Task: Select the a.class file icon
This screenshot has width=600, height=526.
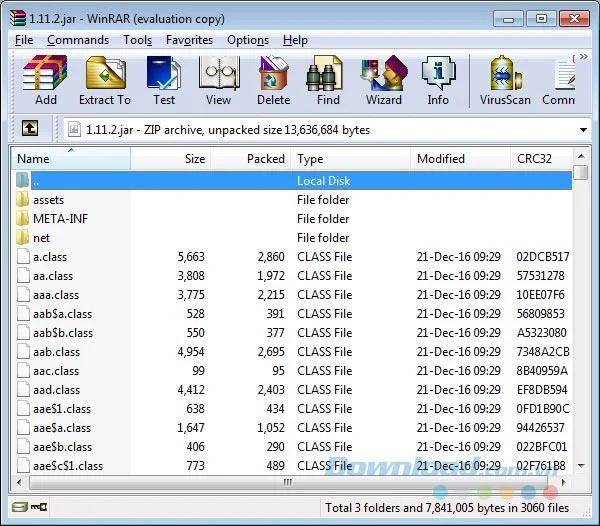Action: click(23, 256)
